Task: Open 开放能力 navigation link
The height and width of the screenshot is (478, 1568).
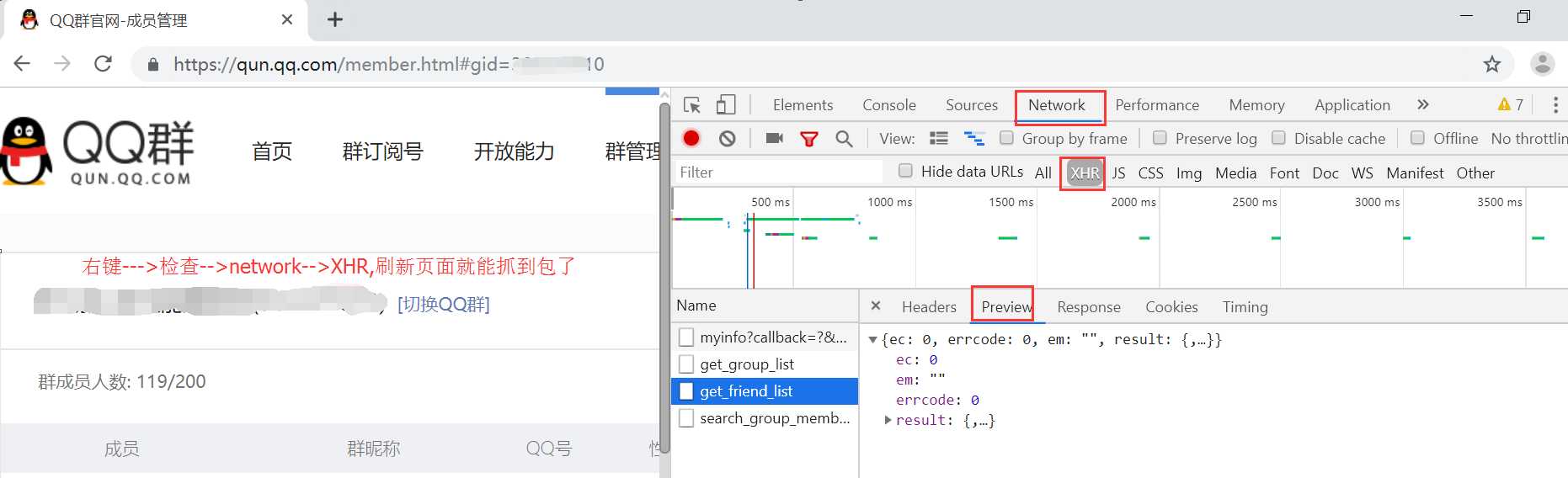Action: click(x=514, y=151)
